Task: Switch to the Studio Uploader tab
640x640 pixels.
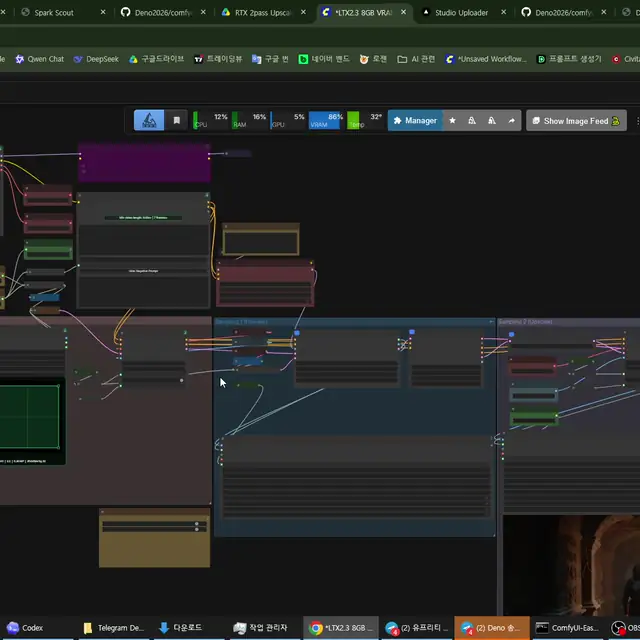Action: (461, 13)
